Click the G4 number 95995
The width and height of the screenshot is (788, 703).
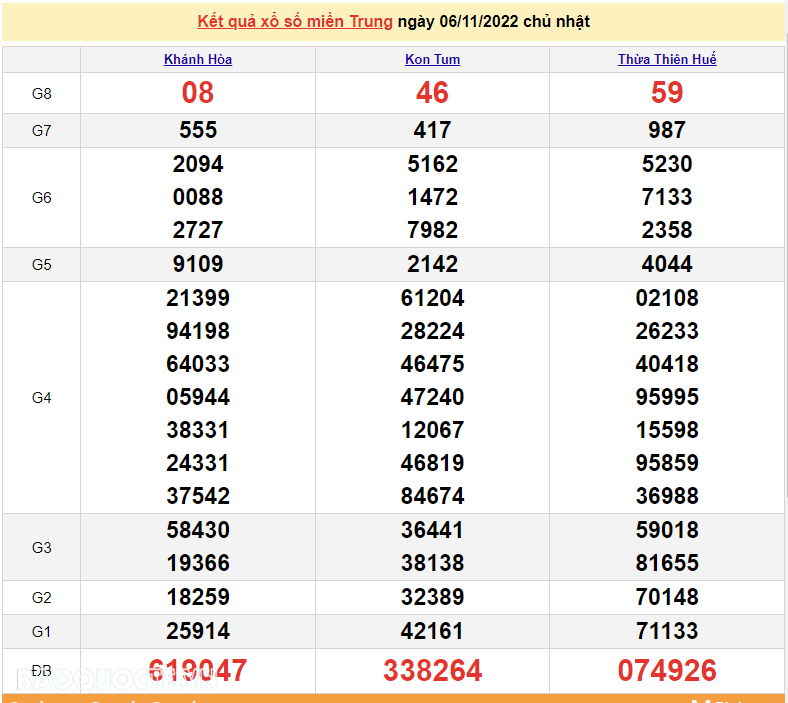pos(667,397)
